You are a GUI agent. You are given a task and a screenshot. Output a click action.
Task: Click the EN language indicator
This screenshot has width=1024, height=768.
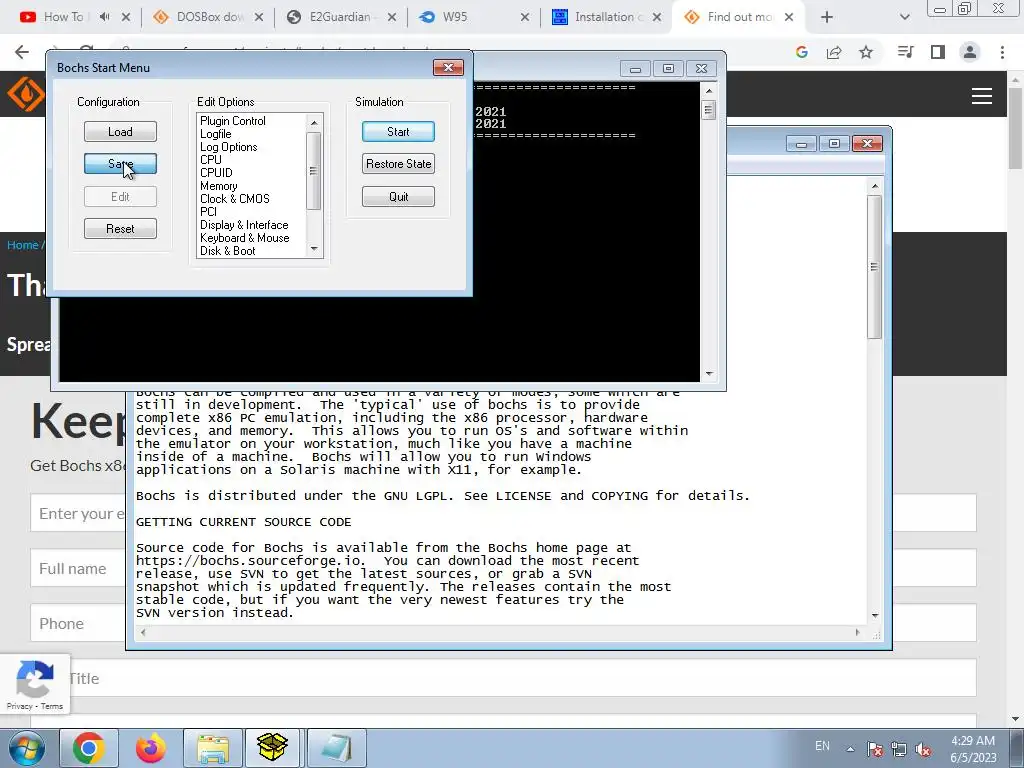pos(822,746)
